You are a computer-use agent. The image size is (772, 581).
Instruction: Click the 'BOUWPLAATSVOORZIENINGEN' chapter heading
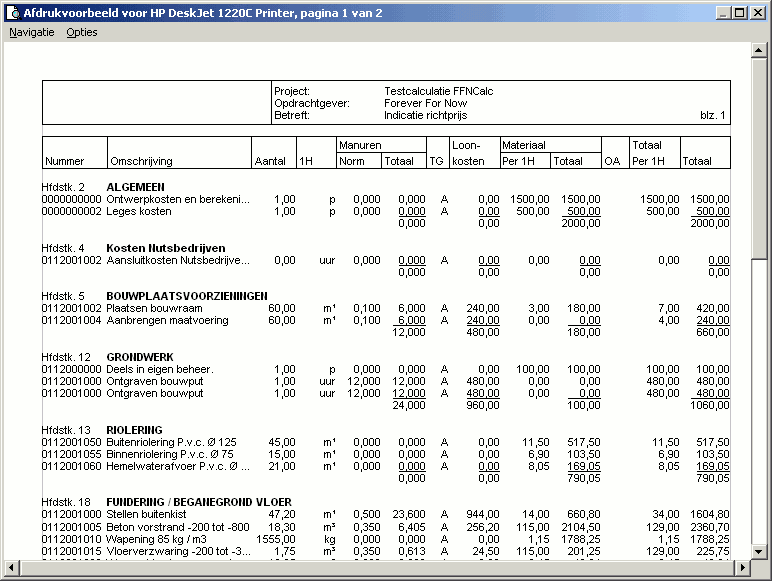pos(187,296)
